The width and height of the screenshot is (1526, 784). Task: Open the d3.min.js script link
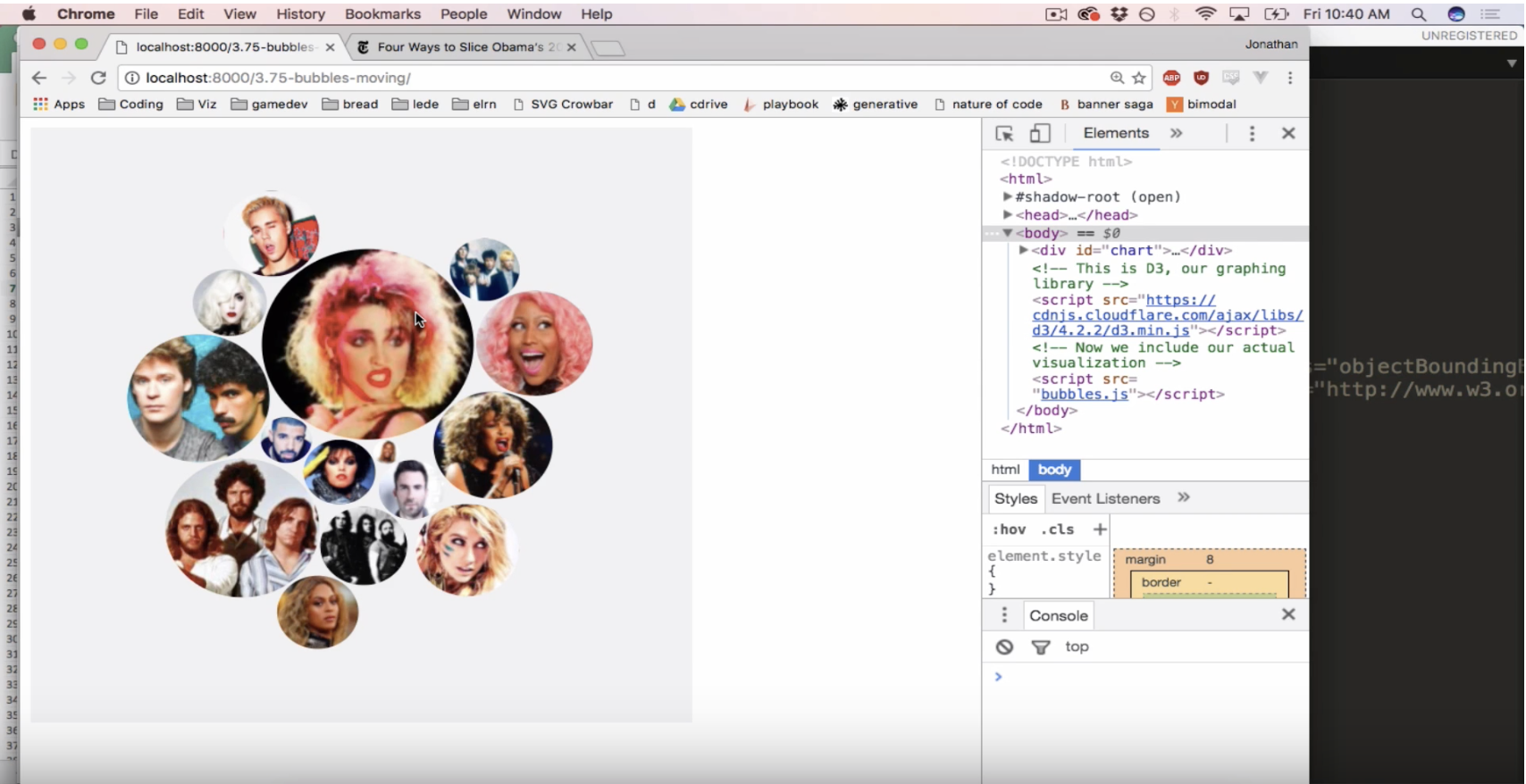click(x=1168, y=315)
